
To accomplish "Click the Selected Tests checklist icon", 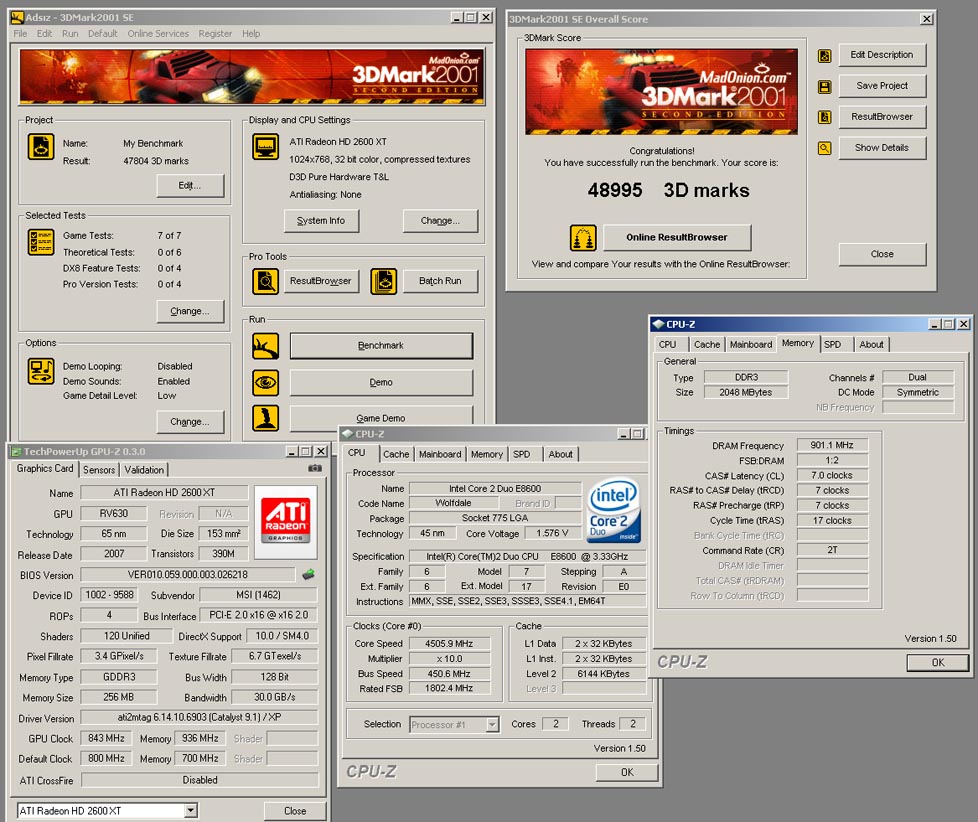I will 41,242.
